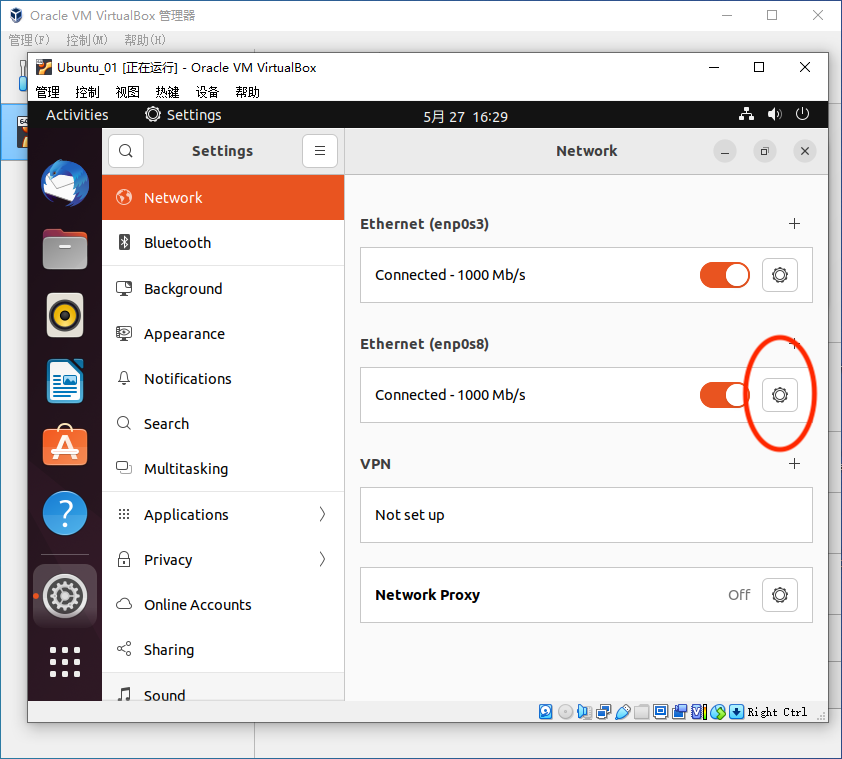The width and height of the screenshot is (842, 759).
Task: Open the 管理 menu in the Ubuntu_01 window
Action: tap(47, 92)
